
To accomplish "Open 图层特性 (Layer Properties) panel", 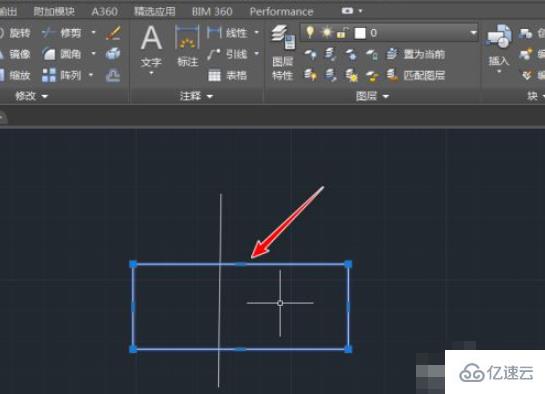I will 283,52.
